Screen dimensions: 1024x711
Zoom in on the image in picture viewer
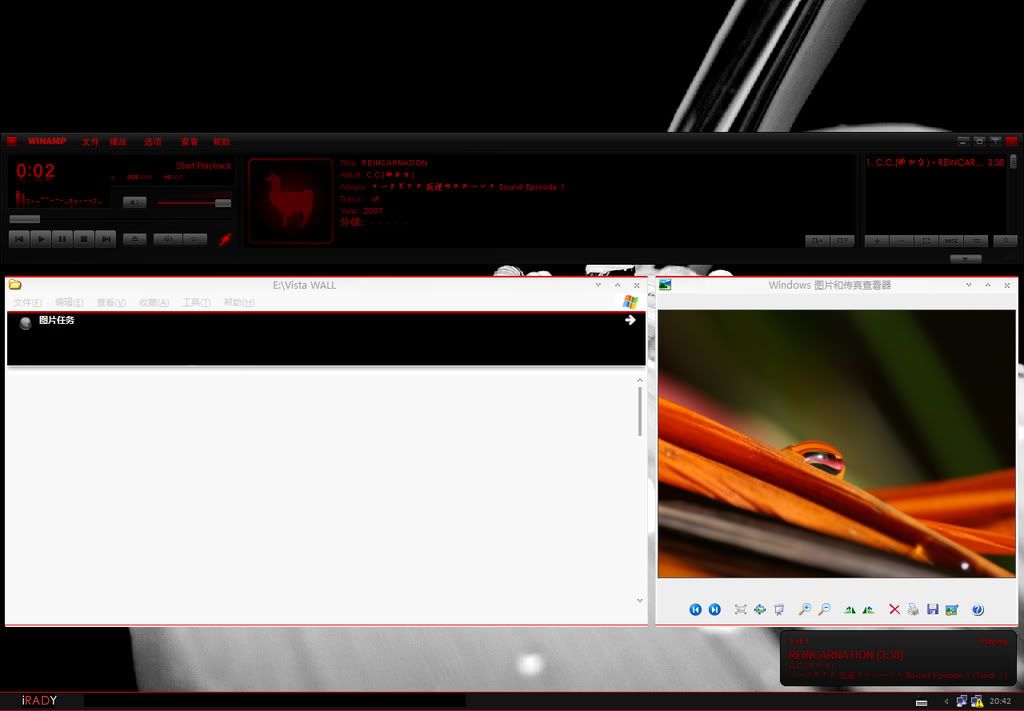(x=805, y=610)
